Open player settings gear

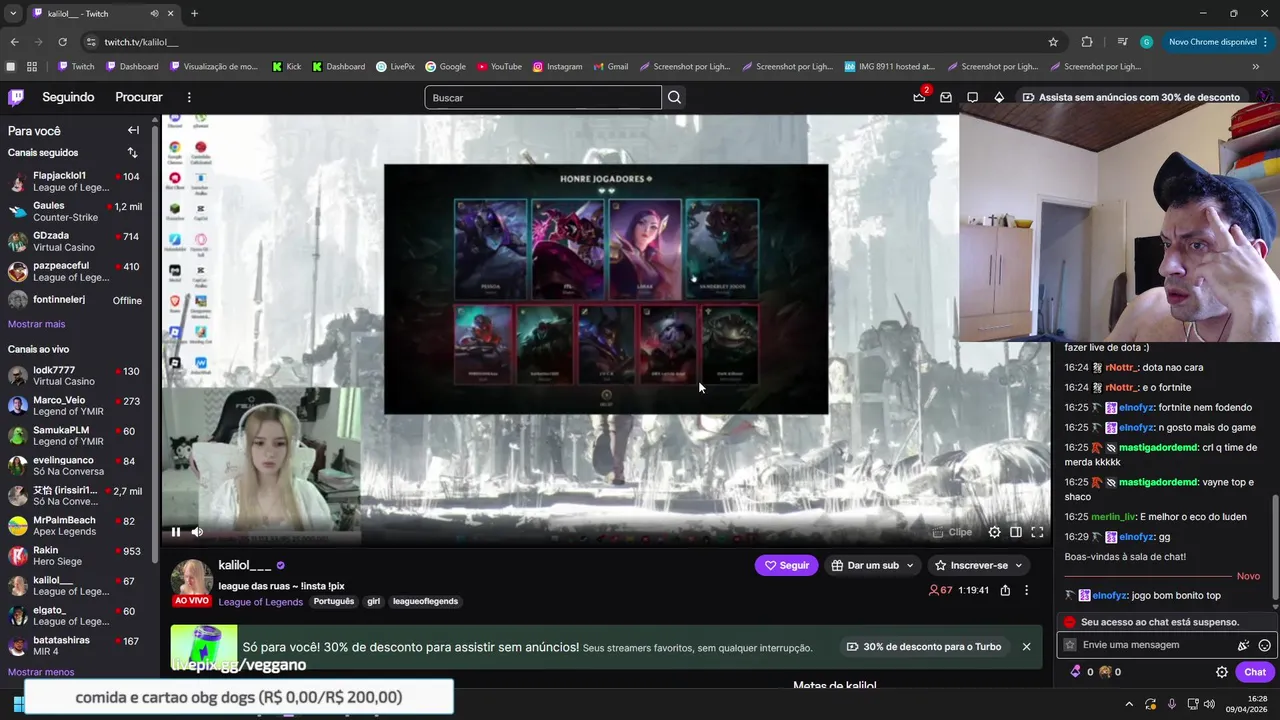pyautogui.click(x=994, y=532)
